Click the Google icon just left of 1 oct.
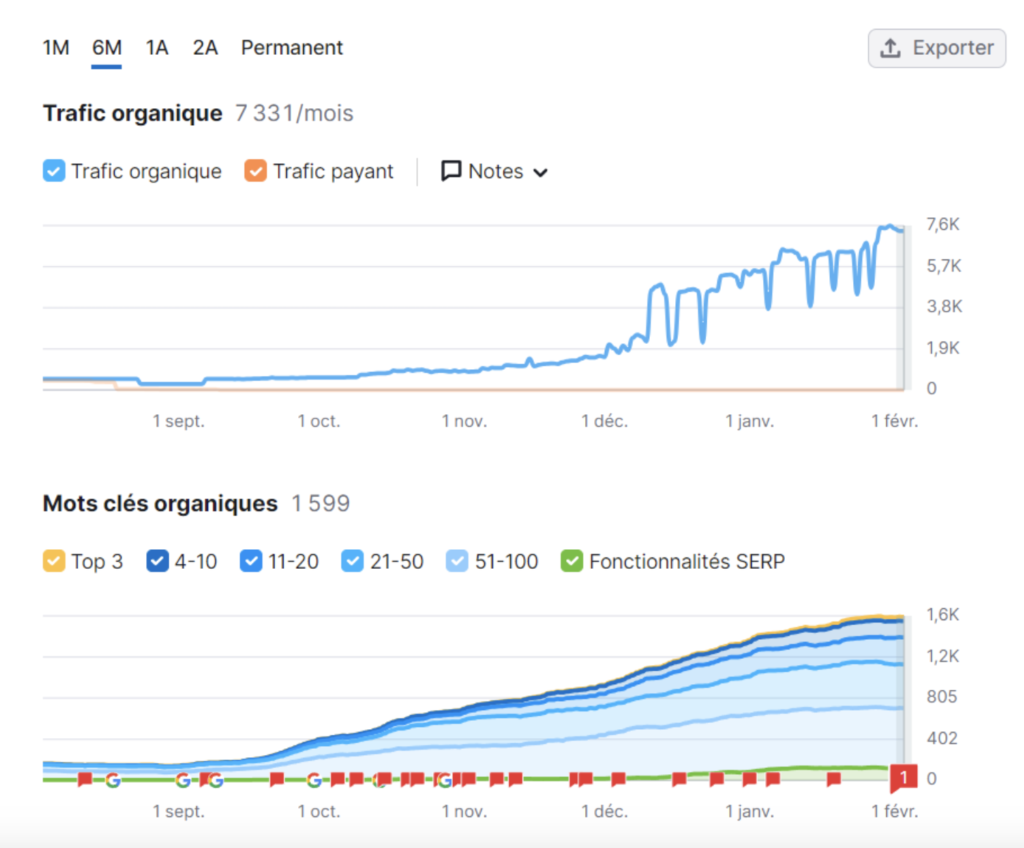 (314, 780)
